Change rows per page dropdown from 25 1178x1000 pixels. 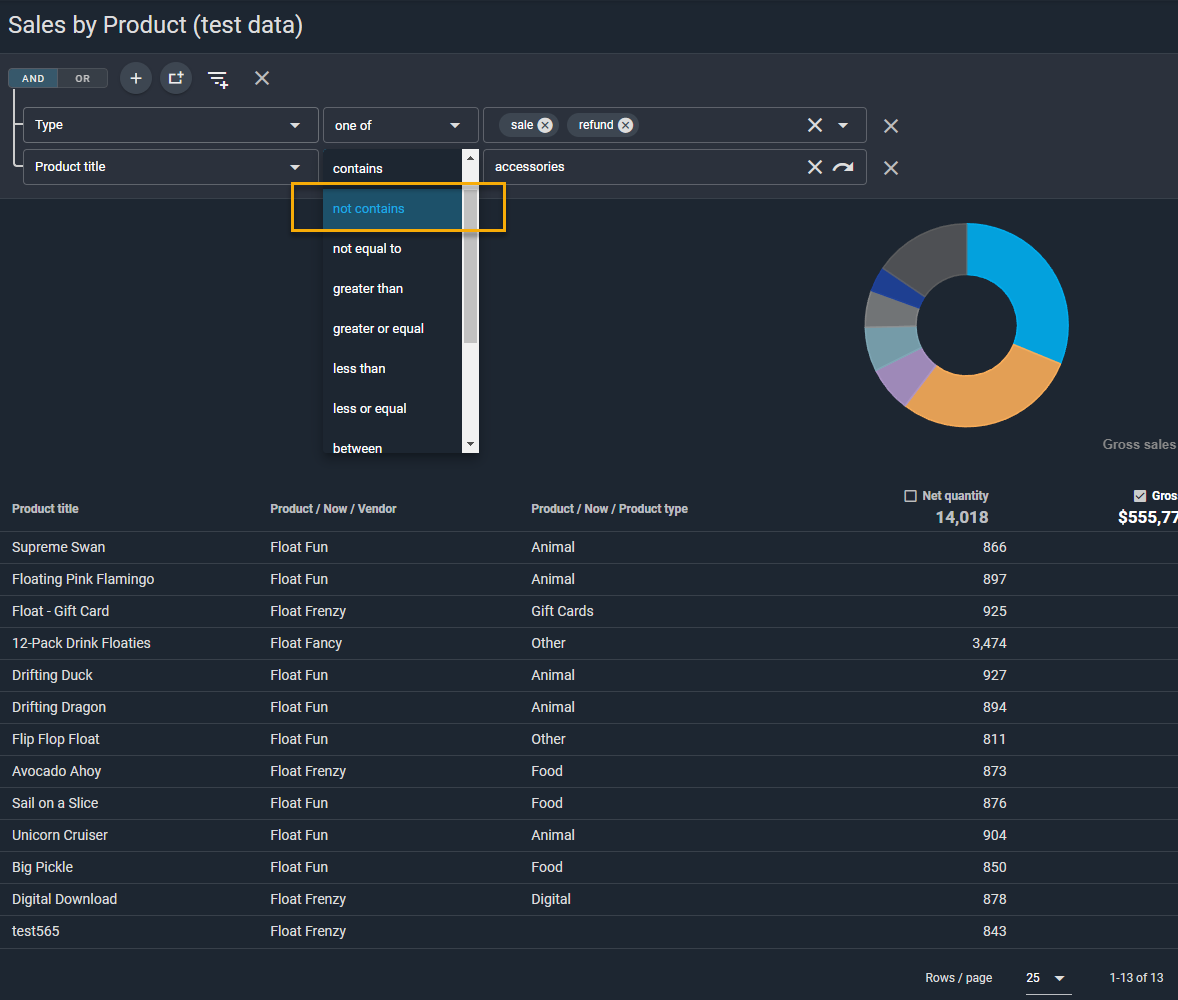[1047, 977]
